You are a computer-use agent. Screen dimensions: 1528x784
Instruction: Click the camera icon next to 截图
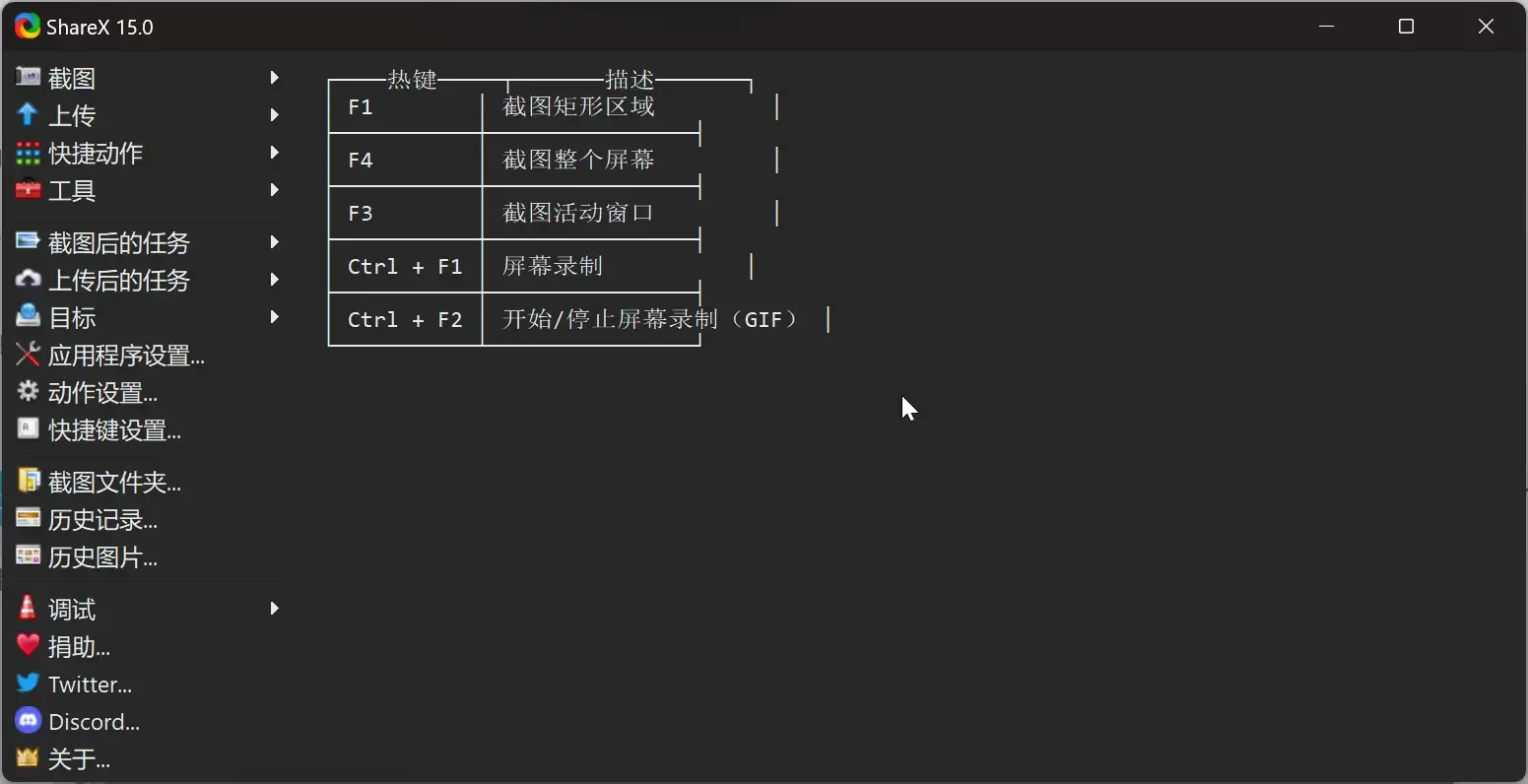(28, 77)
